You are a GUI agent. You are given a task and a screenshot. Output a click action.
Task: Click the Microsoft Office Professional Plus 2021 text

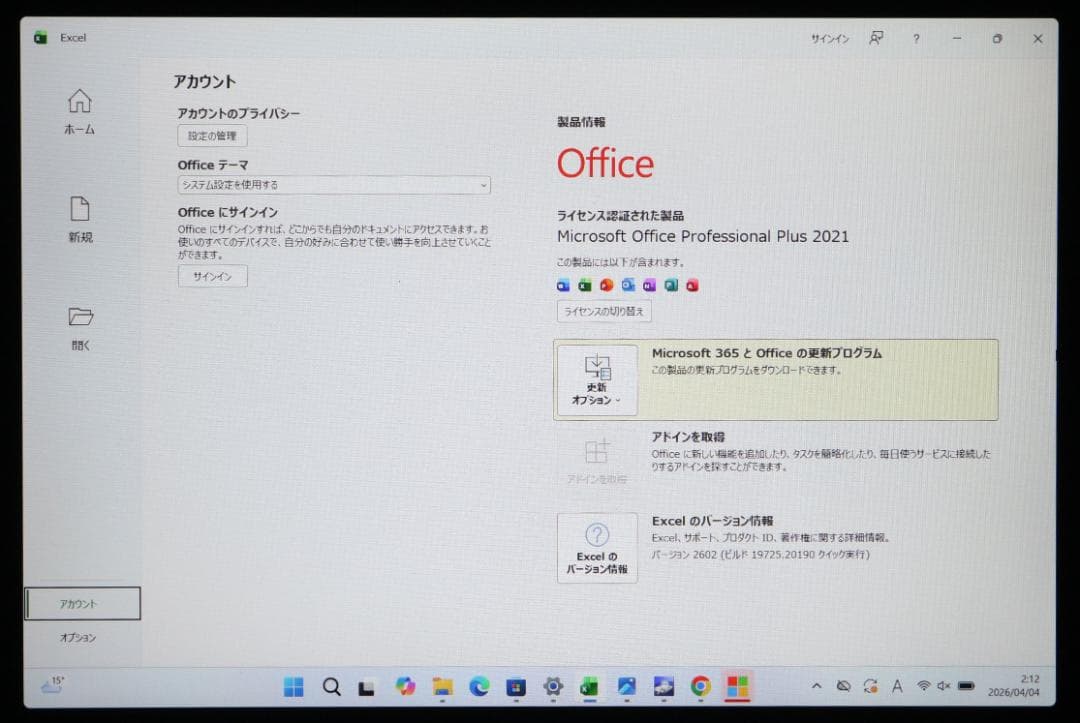(x=703, y=236)
